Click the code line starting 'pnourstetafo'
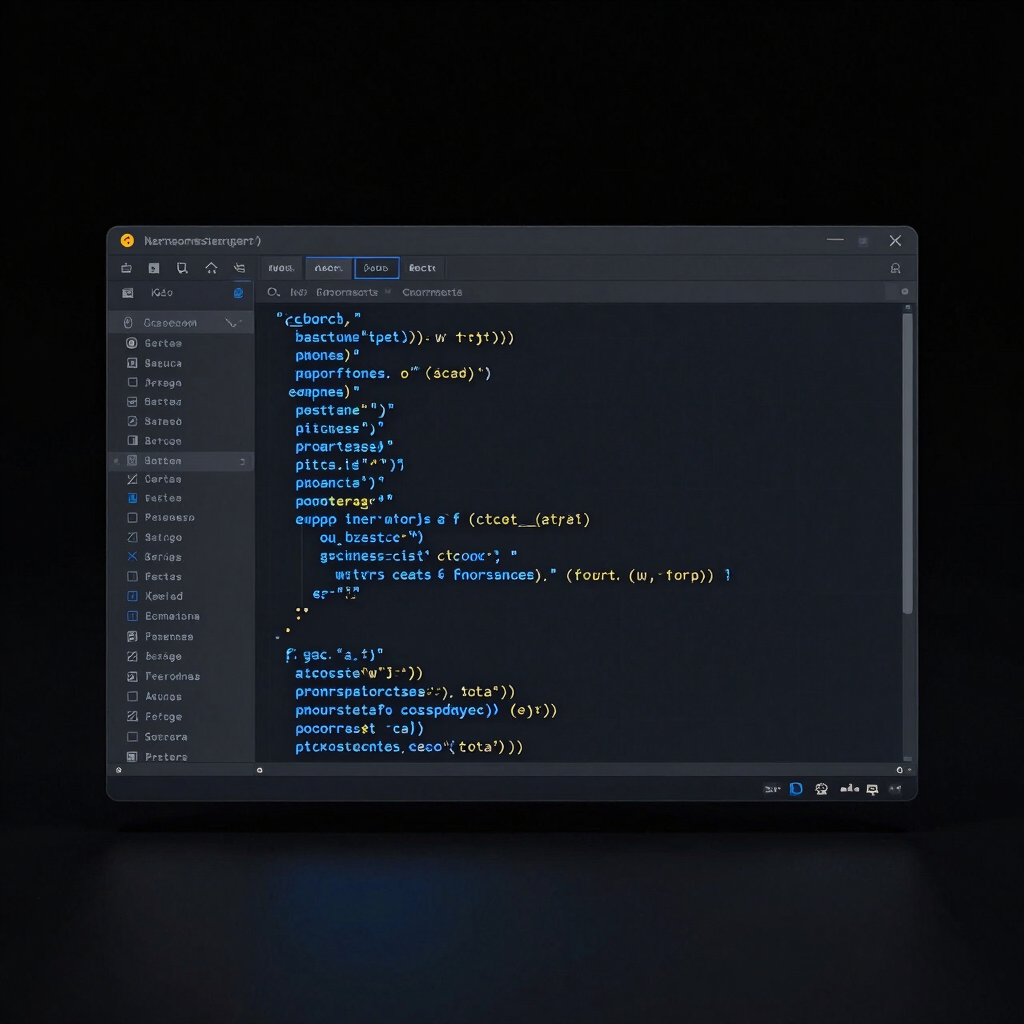1024x1024 pixels. 426,711
